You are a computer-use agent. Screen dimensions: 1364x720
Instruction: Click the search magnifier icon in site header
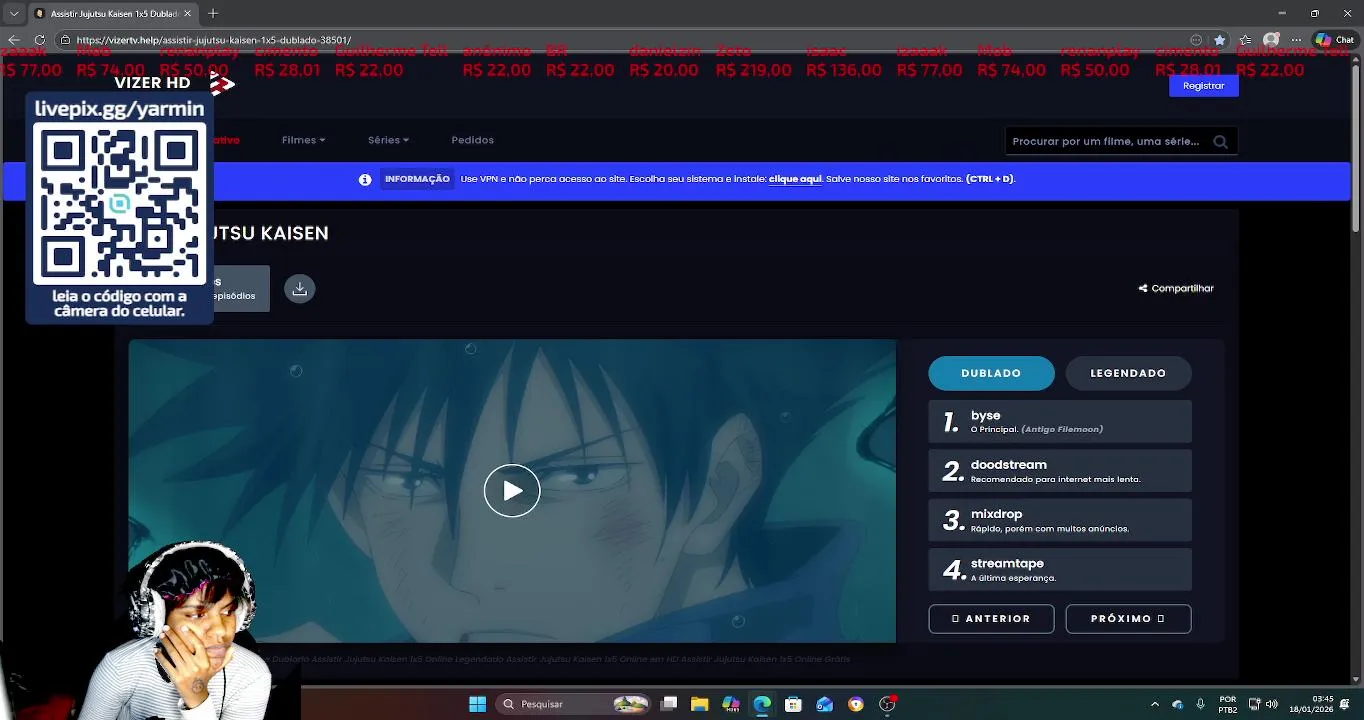(1220, 141)
